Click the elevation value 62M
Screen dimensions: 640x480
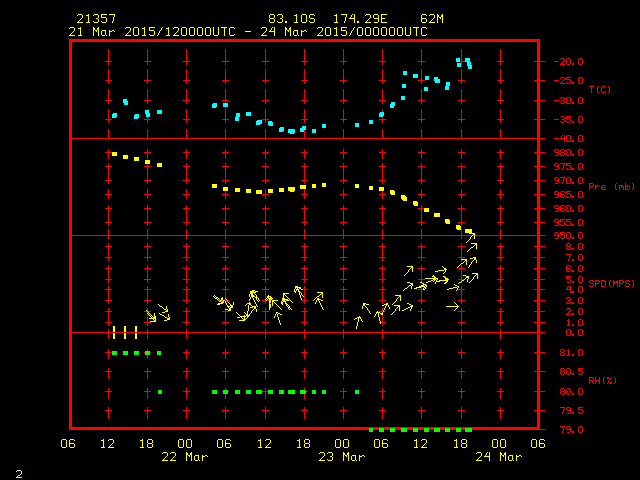(x=432, y=19)
